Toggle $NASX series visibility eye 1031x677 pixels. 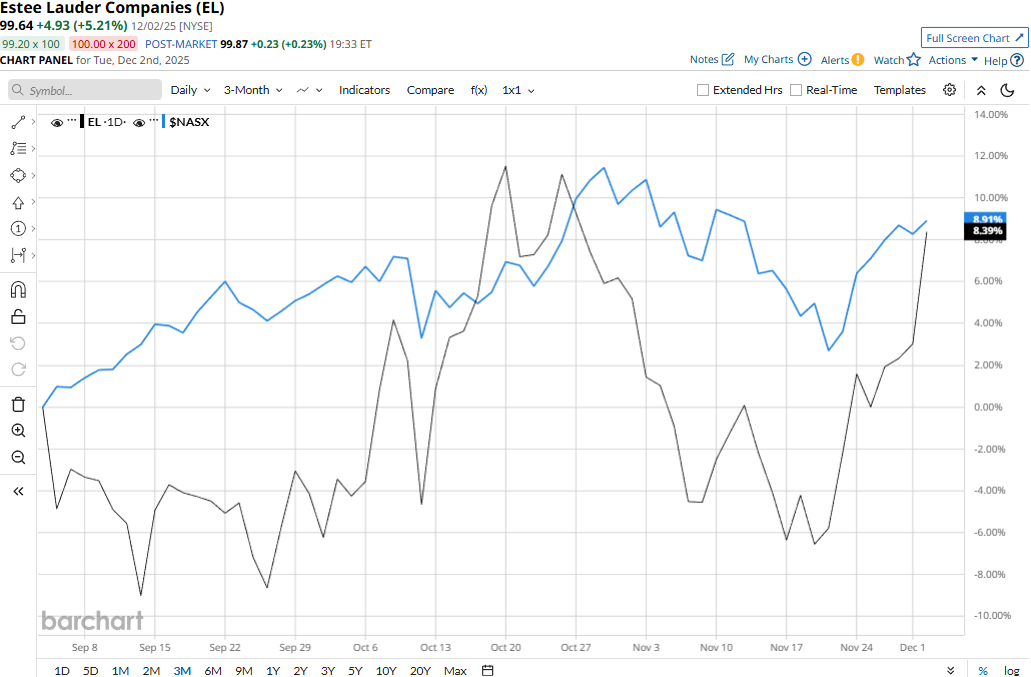139,123
